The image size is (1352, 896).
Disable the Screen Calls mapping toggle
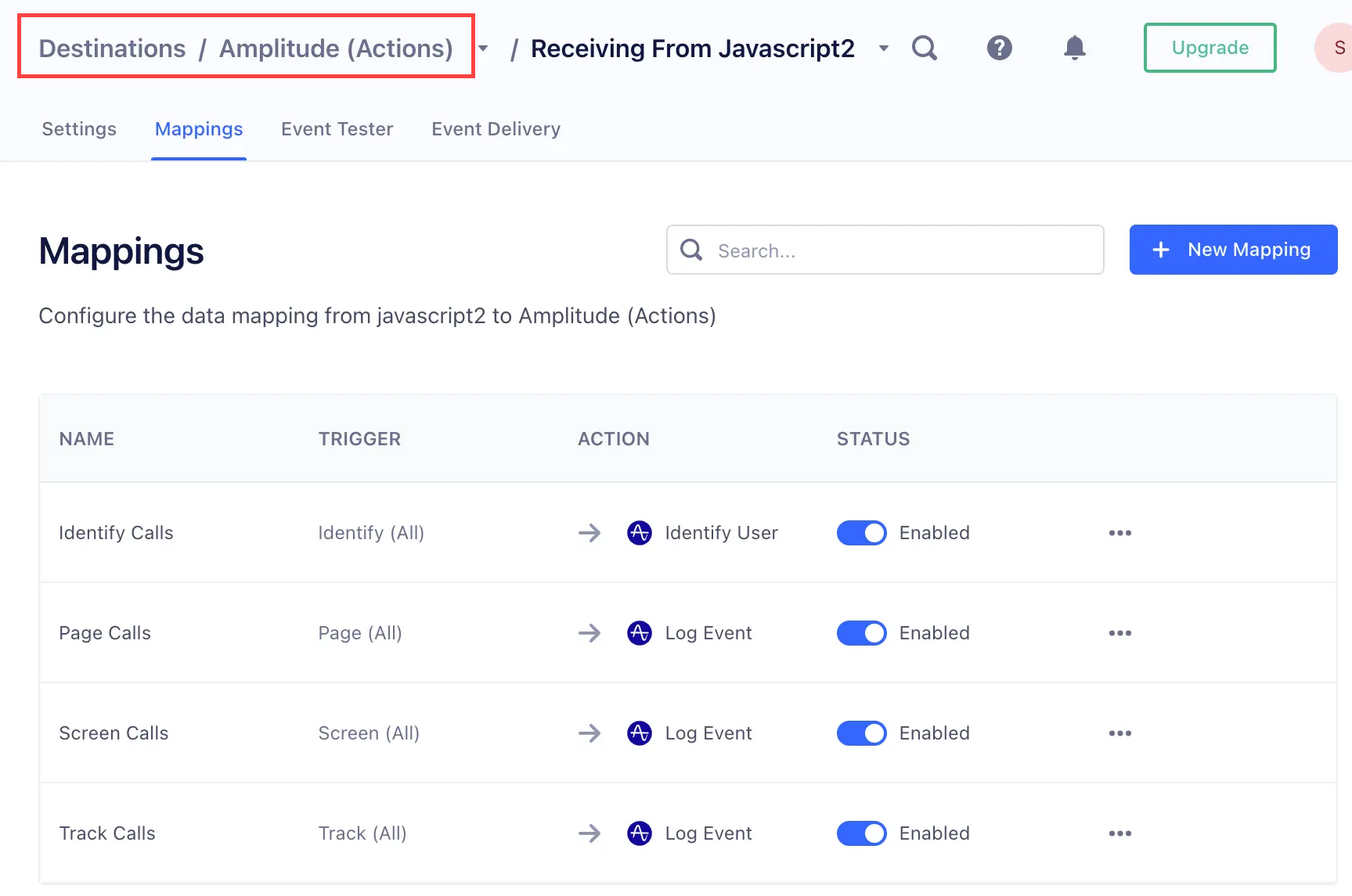[862, 733]
